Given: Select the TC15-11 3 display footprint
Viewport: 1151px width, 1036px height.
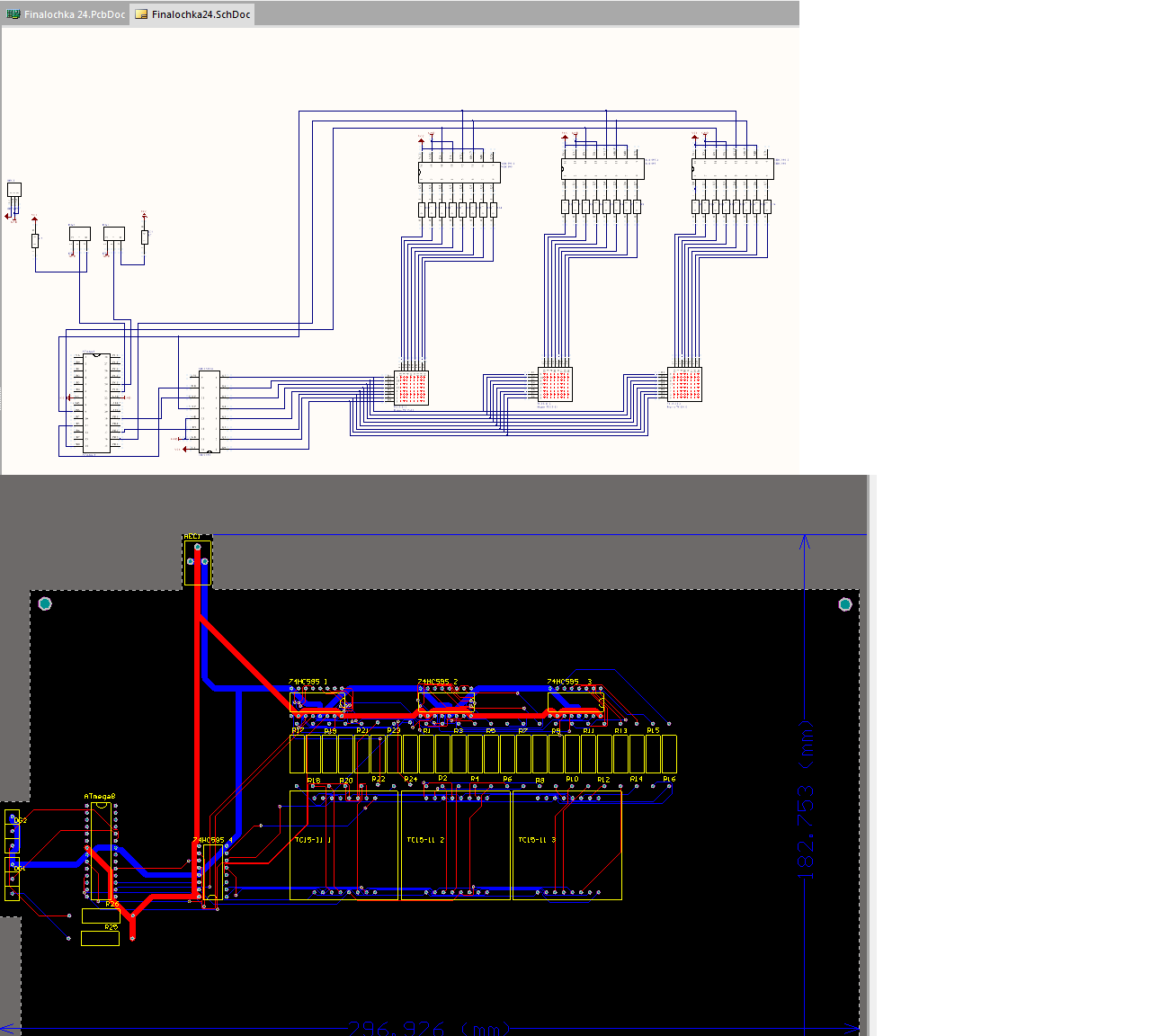Looking at the screenshot, I should point(567,845).
